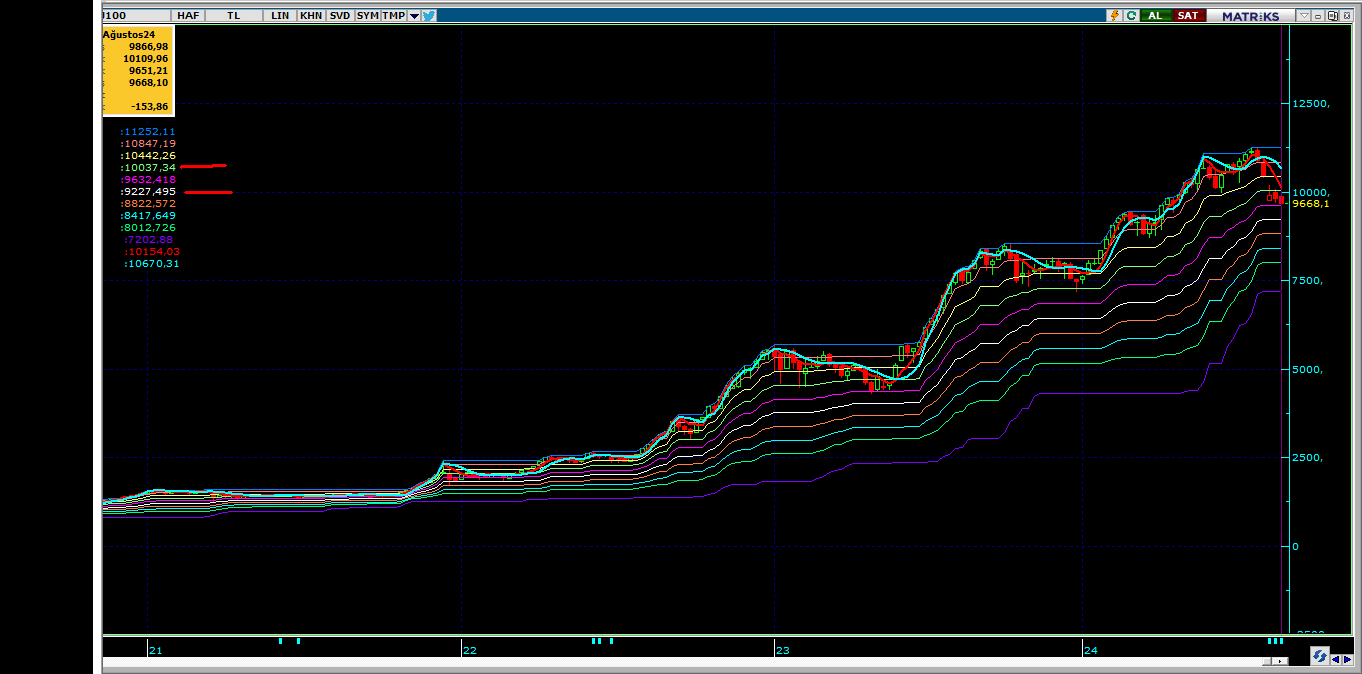Click the year 21 time axis label
1362x674 pixels.
coord(155,650)
